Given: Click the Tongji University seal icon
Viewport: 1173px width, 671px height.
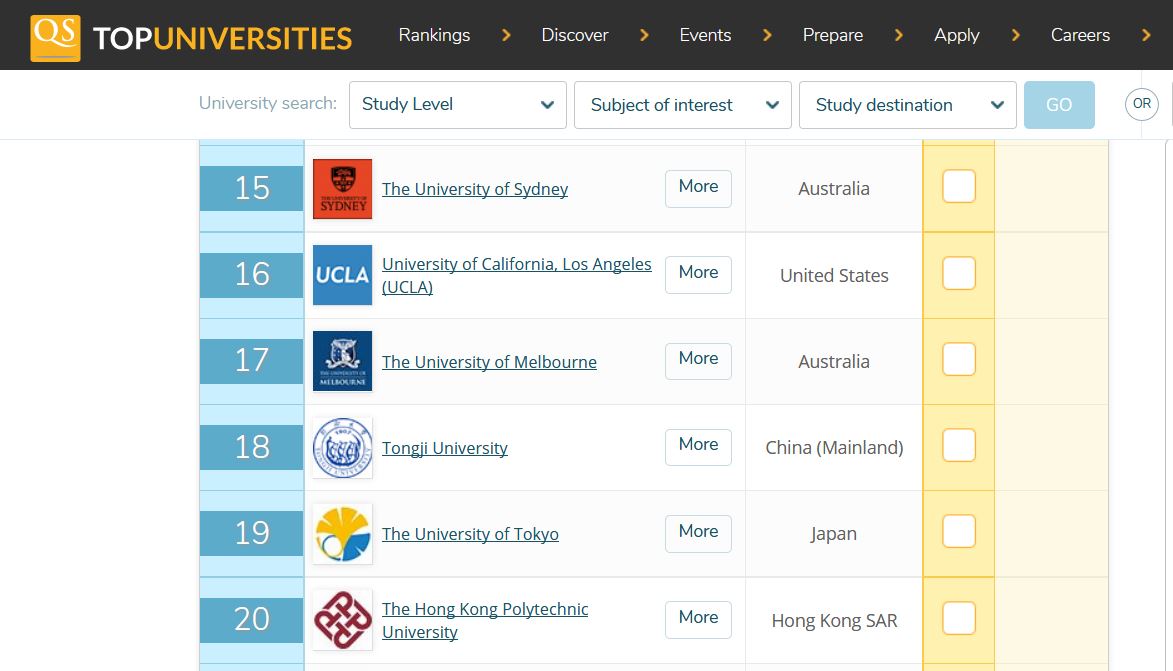Looking at the screenshot, I should (x=342, y=447).
